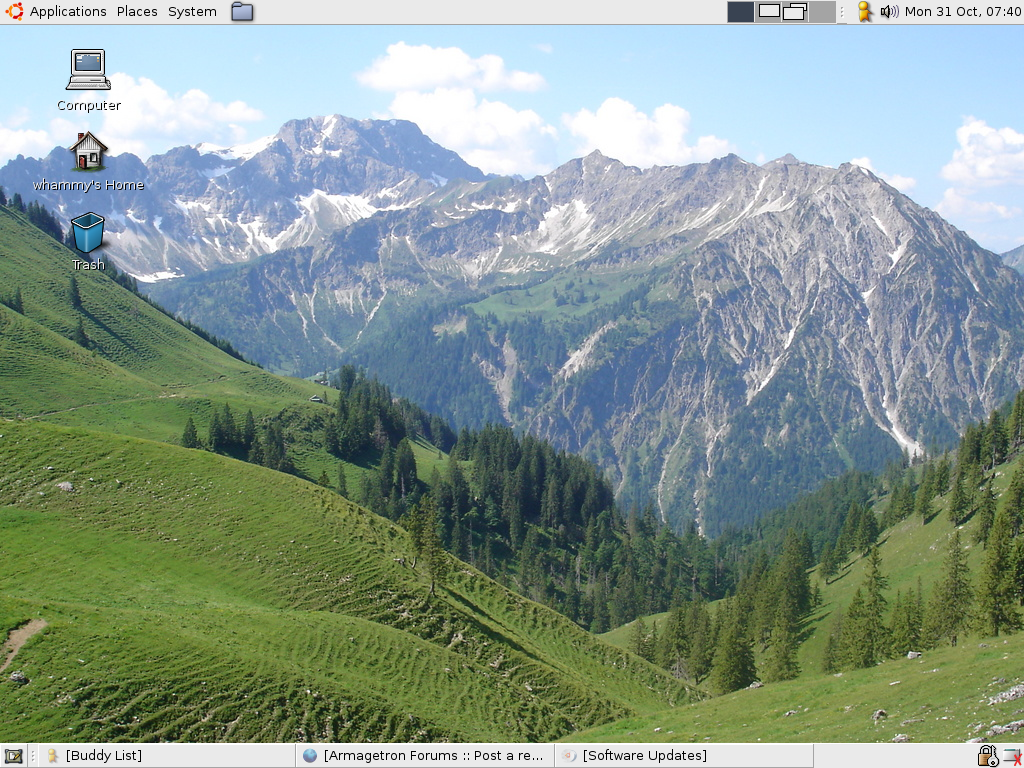1024x768 pixels.
Task: Expand the calendar from the clock
Action: click(962, 12)
